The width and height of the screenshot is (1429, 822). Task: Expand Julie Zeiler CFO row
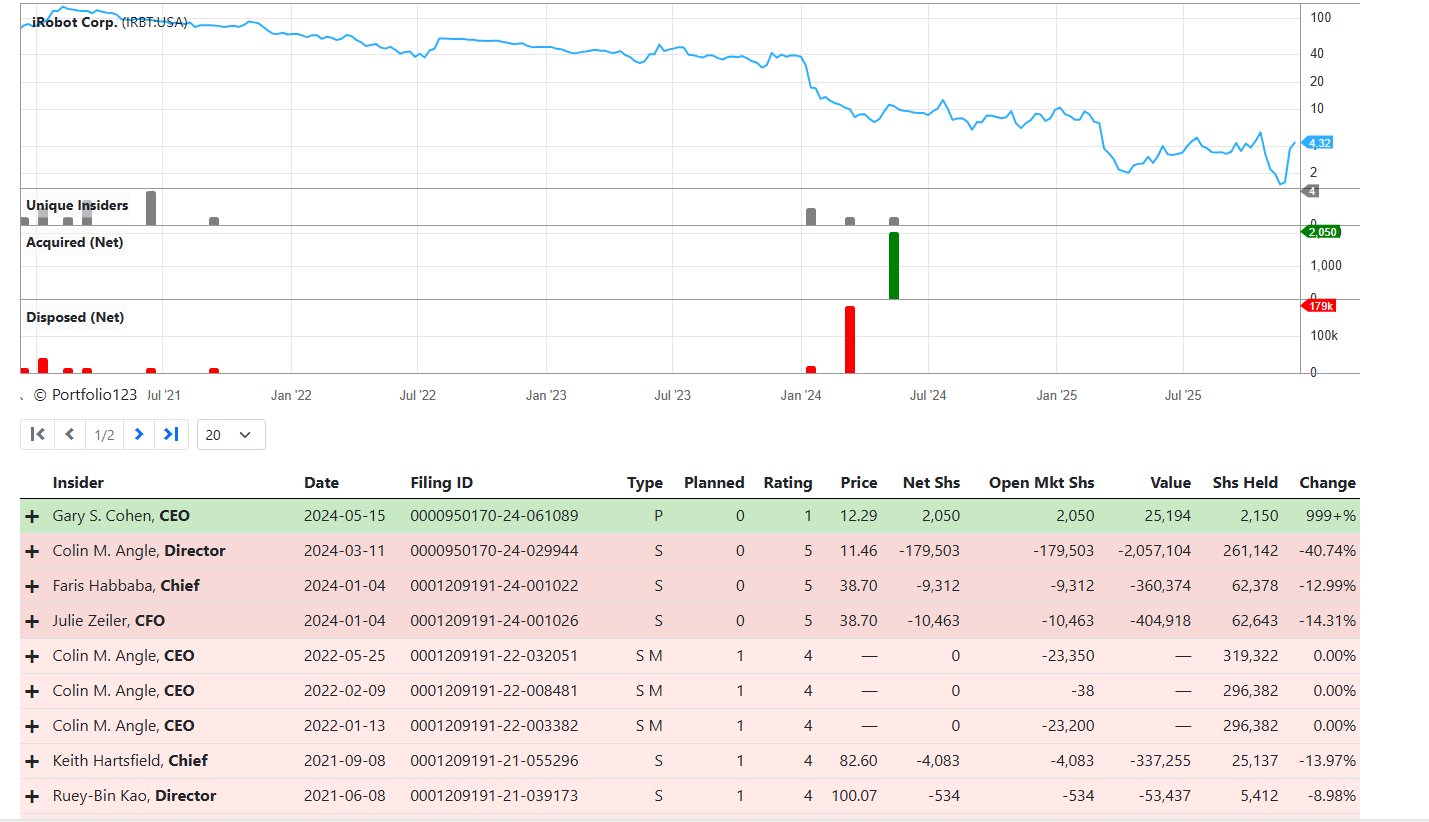click(32, 621)
